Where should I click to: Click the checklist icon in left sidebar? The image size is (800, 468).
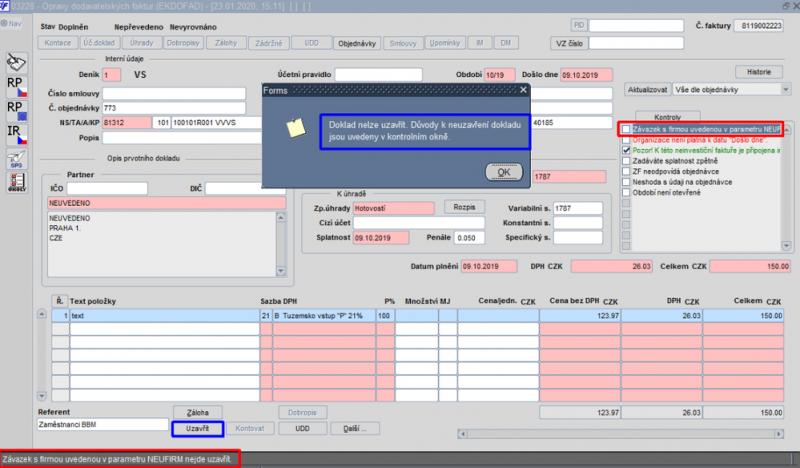16,182
